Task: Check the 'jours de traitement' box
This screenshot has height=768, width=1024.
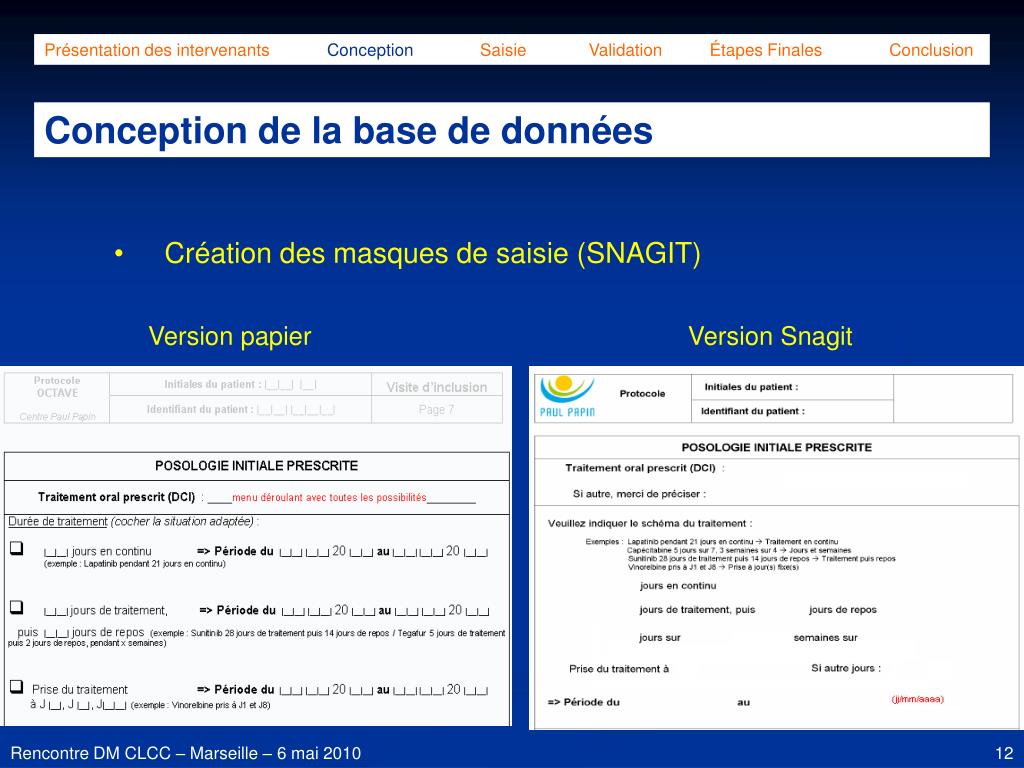Action: coord(16,607)
